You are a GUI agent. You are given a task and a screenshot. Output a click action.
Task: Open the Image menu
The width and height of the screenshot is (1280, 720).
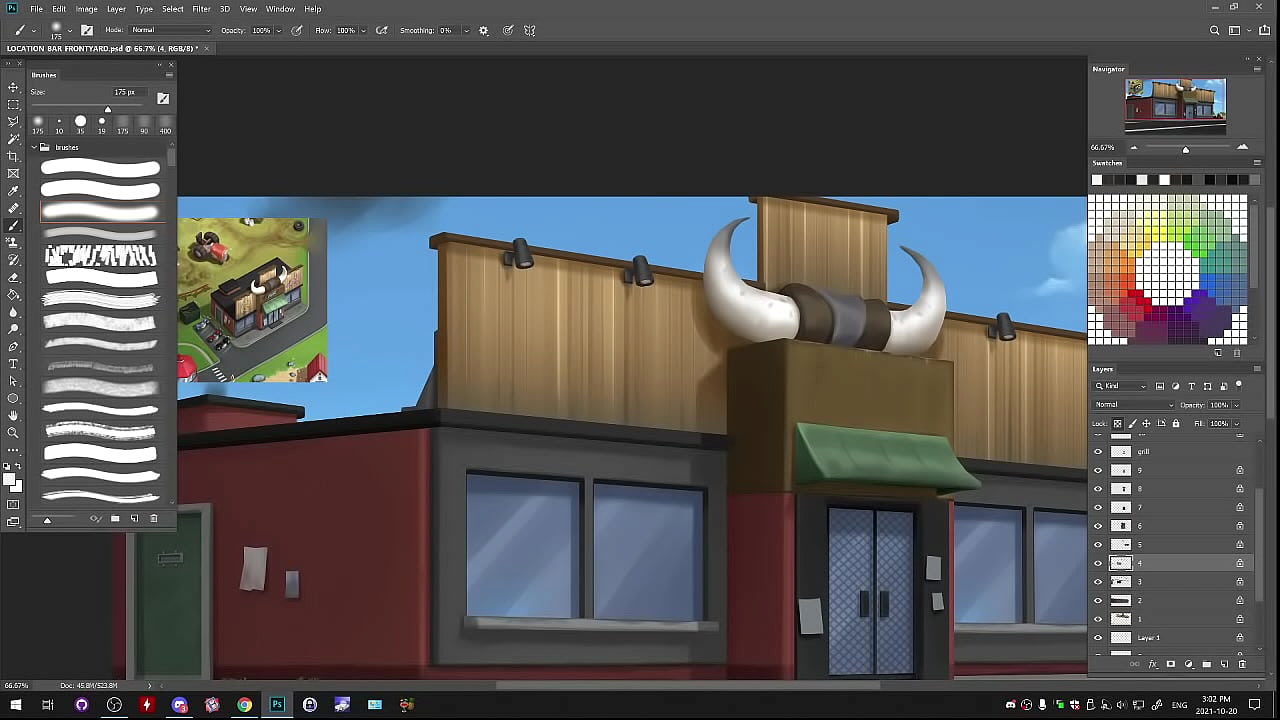[87, 9]
